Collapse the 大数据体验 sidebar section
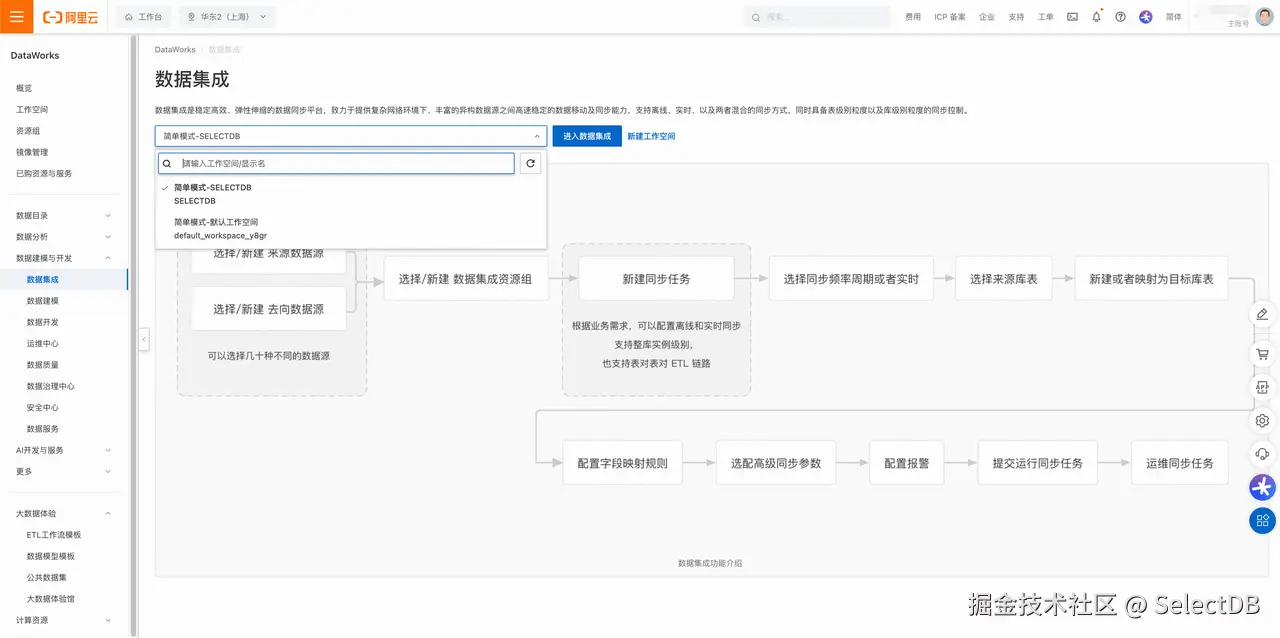1280x638 pixels. click(66, 513)
